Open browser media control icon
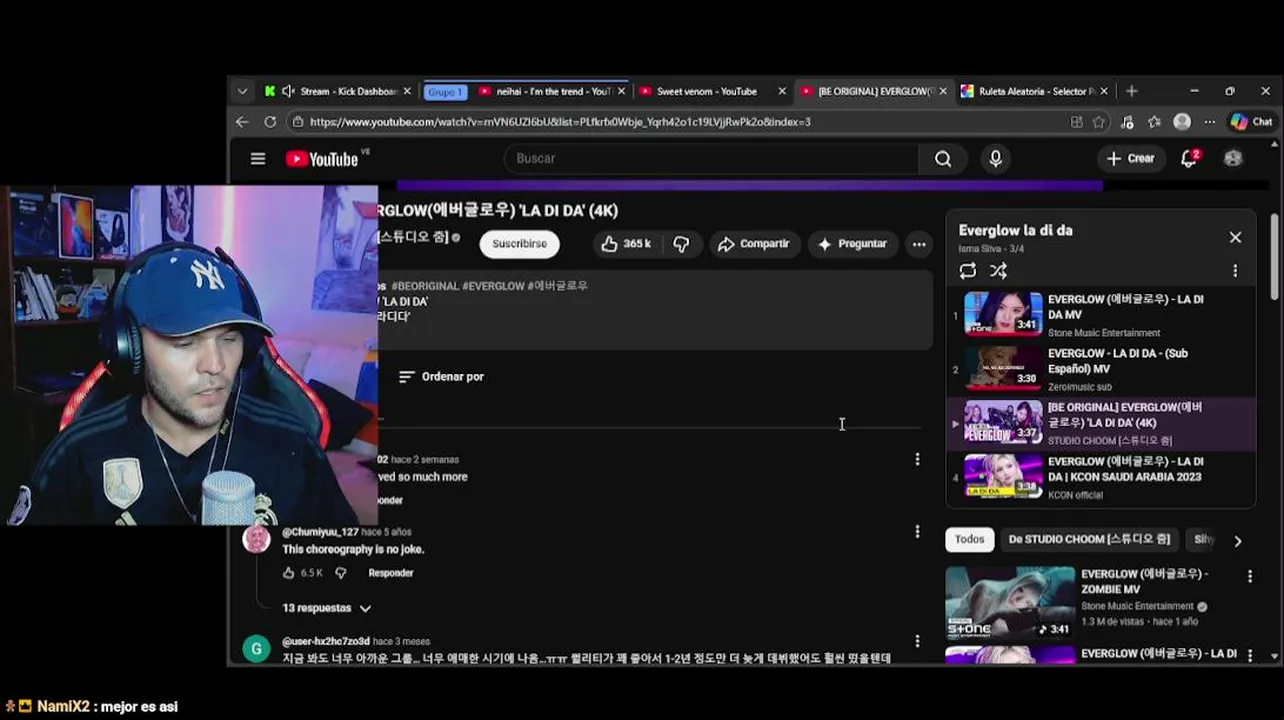The height and width of the screenshot is (720, 1284). [1127, 122]
